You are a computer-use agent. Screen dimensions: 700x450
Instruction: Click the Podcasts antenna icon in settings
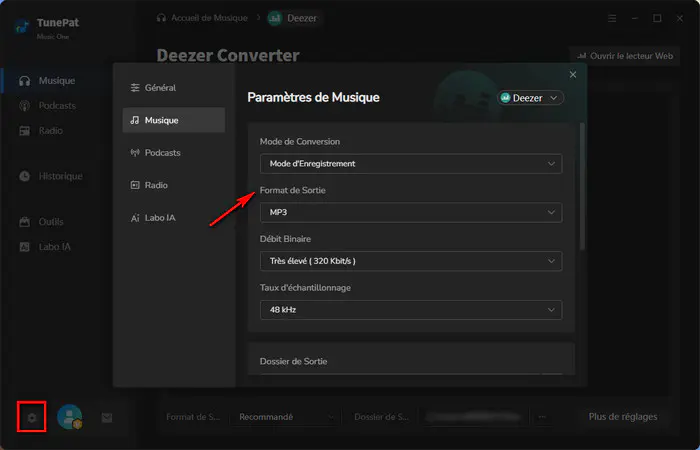tap(135, 153)
